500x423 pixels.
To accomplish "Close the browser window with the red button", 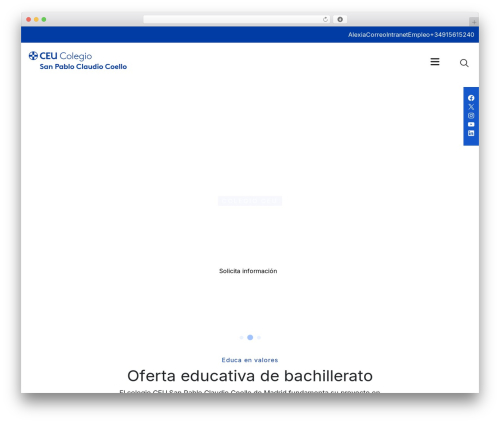I will (x=29, y=19).
